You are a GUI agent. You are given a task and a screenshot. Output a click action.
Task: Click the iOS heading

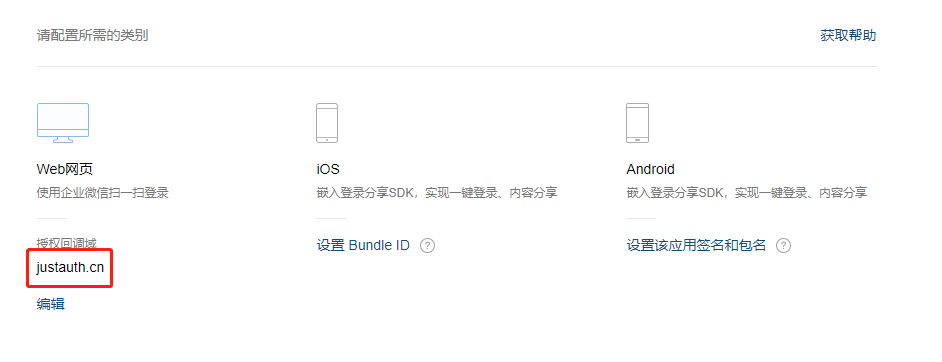pos(328,169)
